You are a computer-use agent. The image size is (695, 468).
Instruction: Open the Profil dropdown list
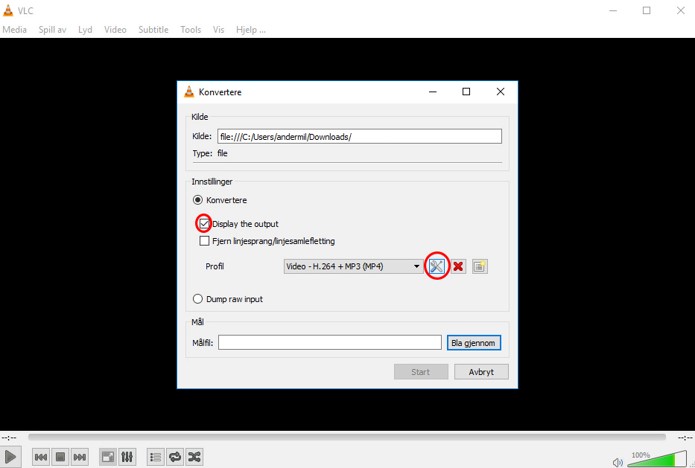(354, 266)
